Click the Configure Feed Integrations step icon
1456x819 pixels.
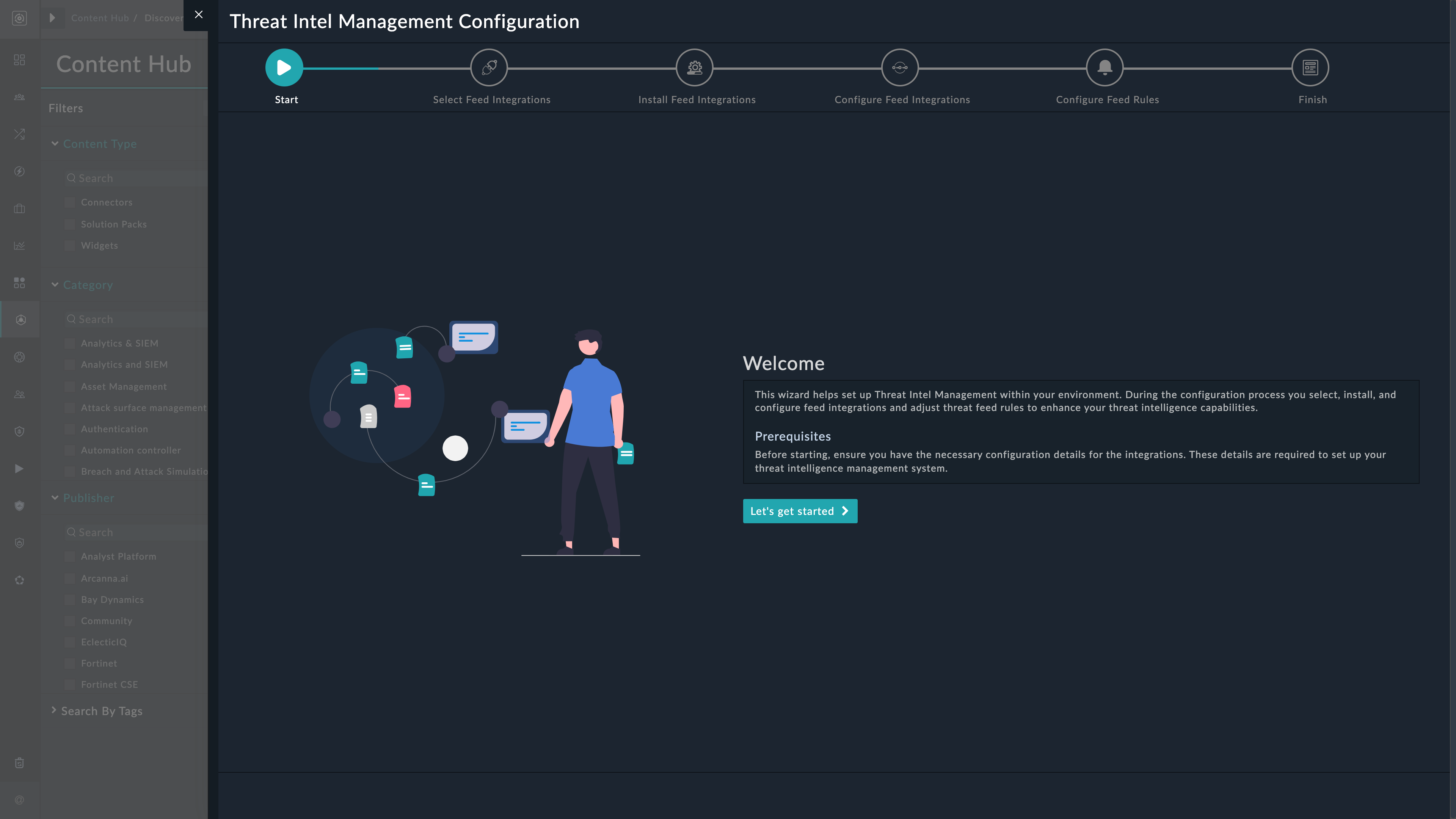(x=899, y=68)
